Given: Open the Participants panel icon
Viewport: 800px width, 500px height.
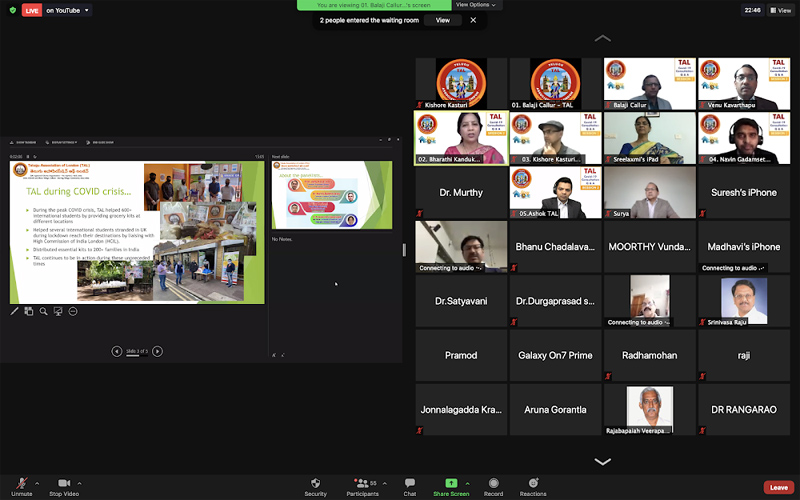Looking at the screenshot, I should click(362, 483).
